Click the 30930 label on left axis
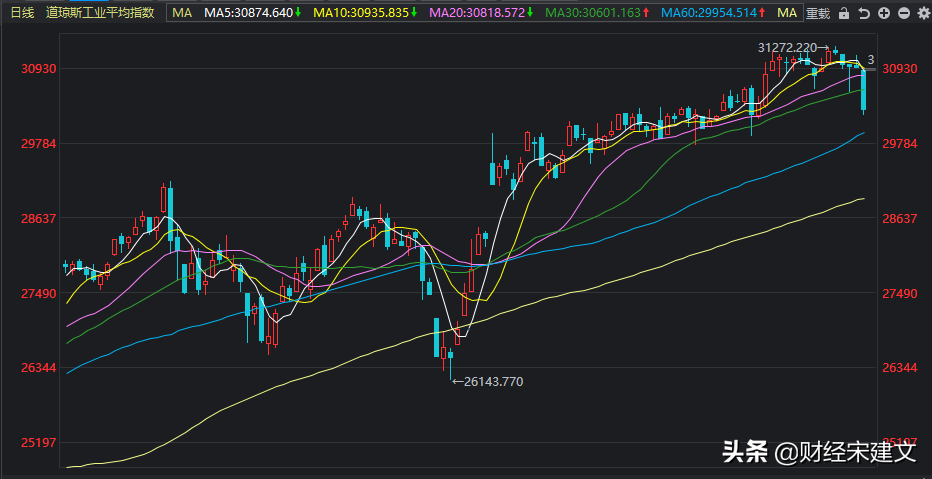 pos(37,68)
